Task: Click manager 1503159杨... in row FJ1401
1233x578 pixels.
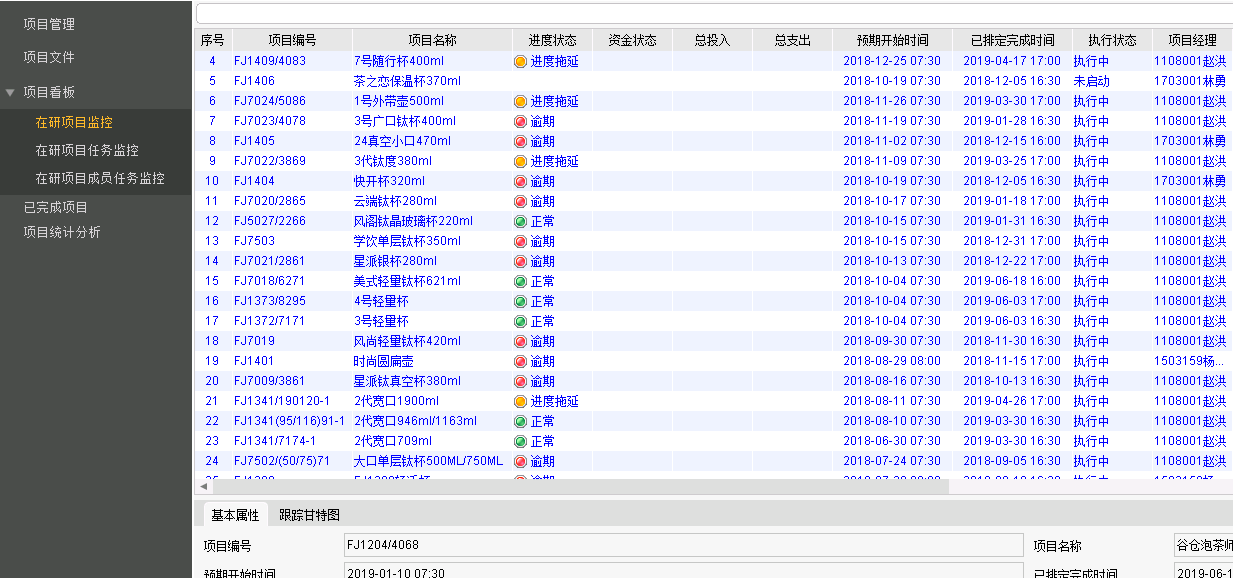Action: 1189,361
